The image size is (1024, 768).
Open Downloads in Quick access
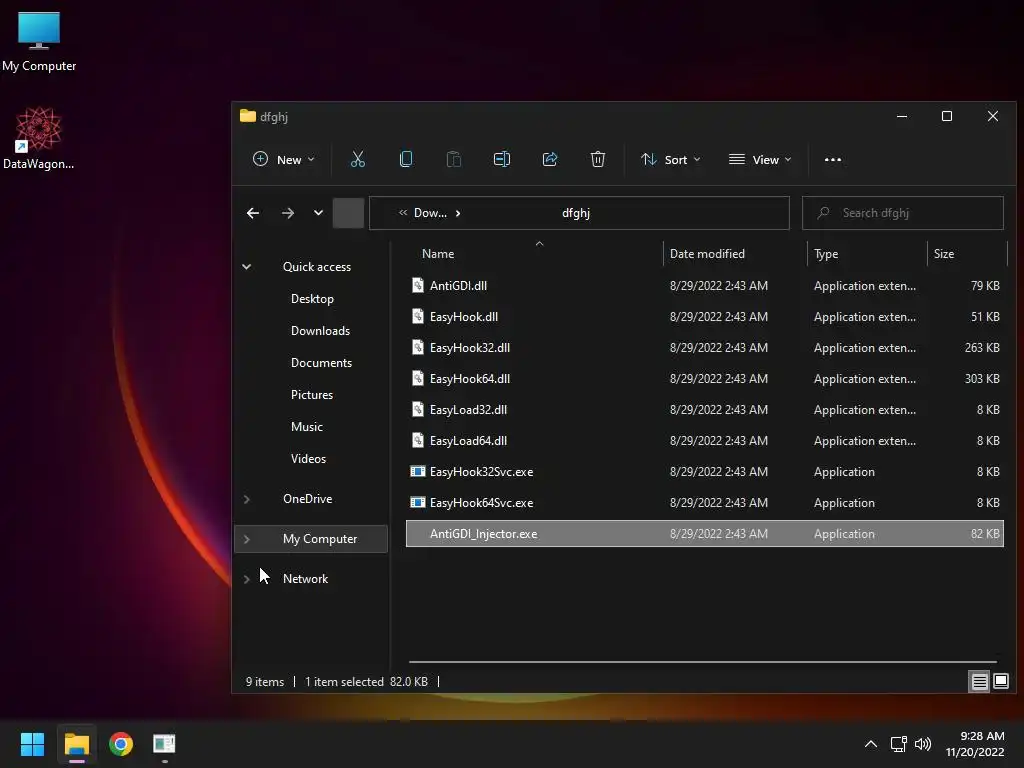[320, 330]
